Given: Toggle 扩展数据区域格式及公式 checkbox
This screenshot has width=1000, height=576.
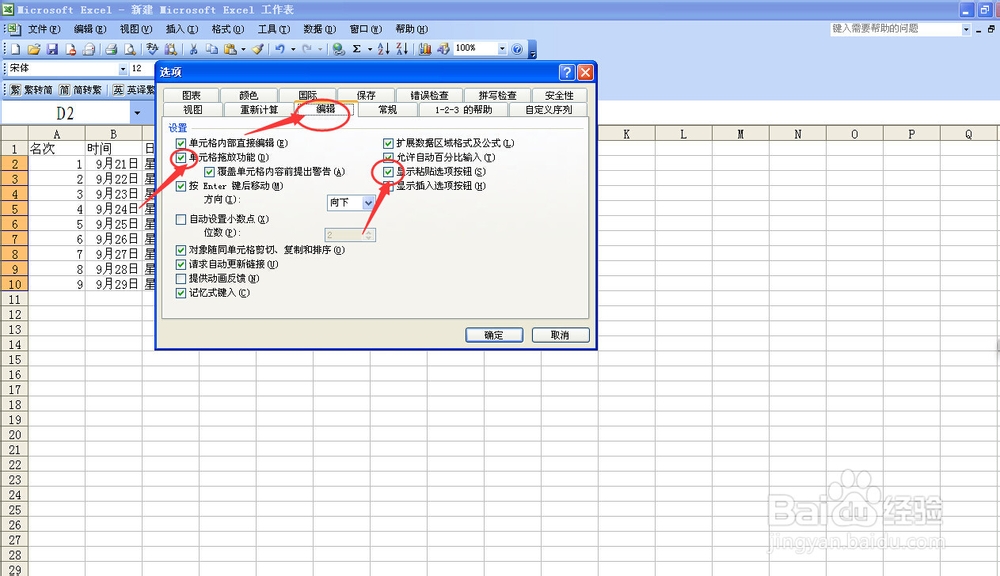Looking at the screenshot, I should click(388, 144).
